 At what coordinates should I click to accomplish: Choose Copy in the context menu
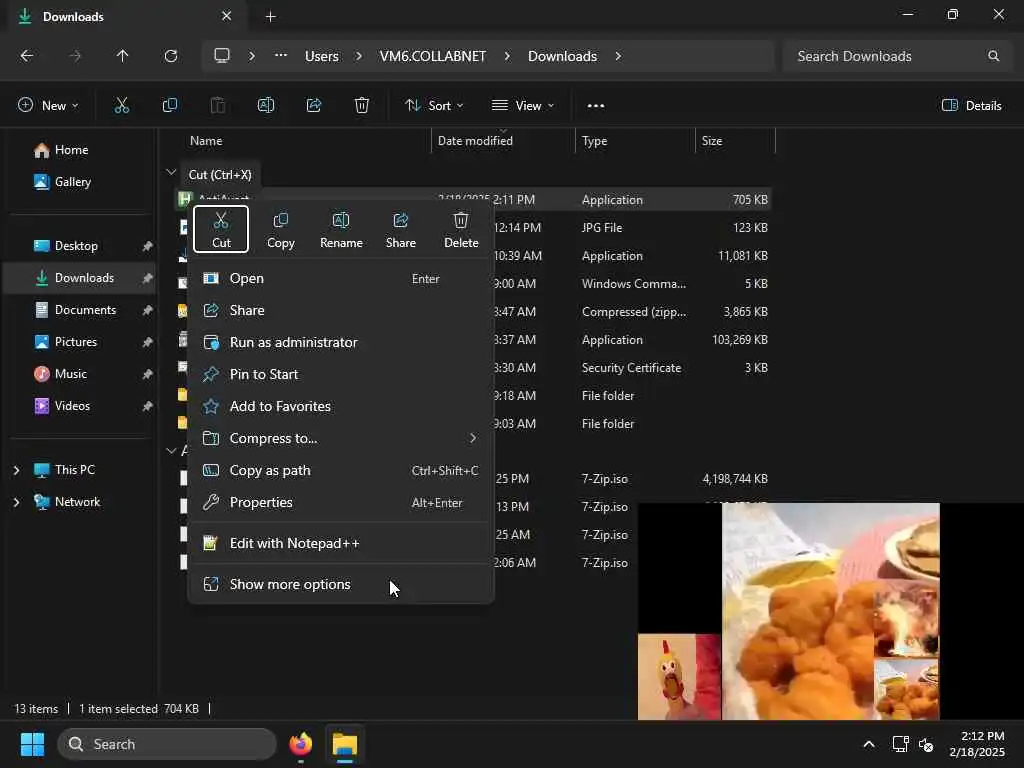(281, 229)
